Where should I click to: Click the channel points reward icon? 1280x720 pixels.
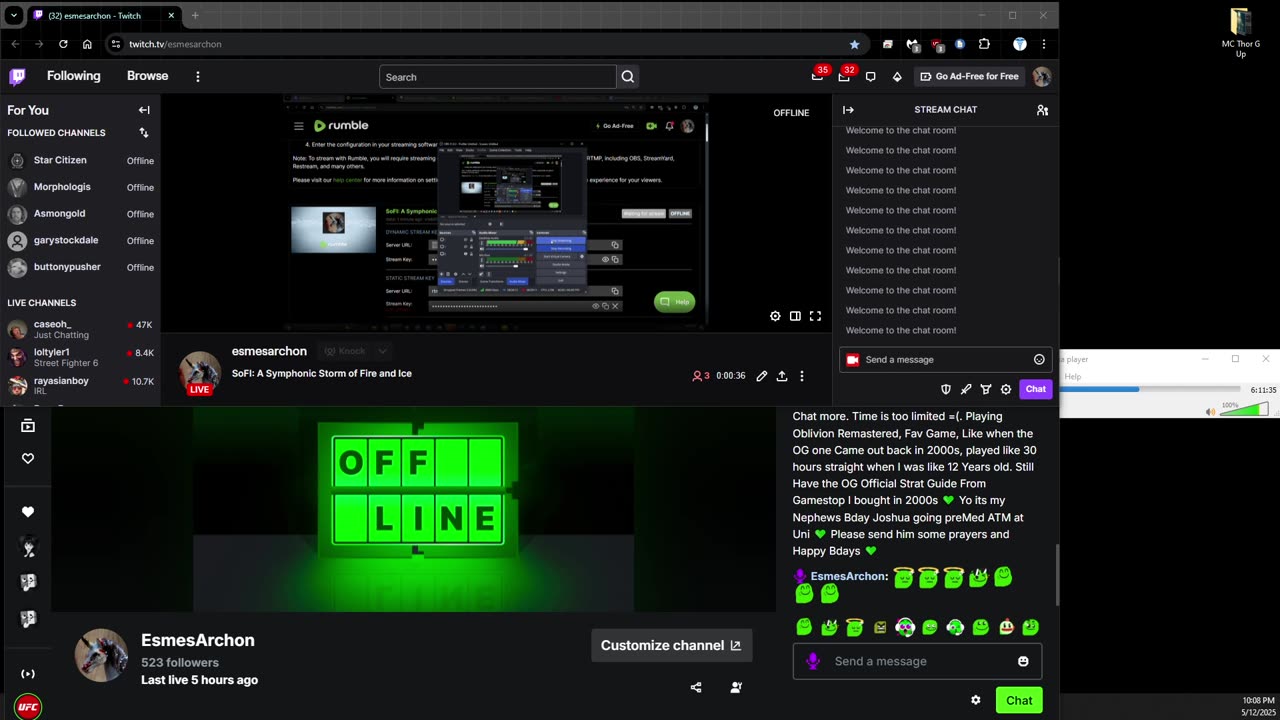[986, 389]
